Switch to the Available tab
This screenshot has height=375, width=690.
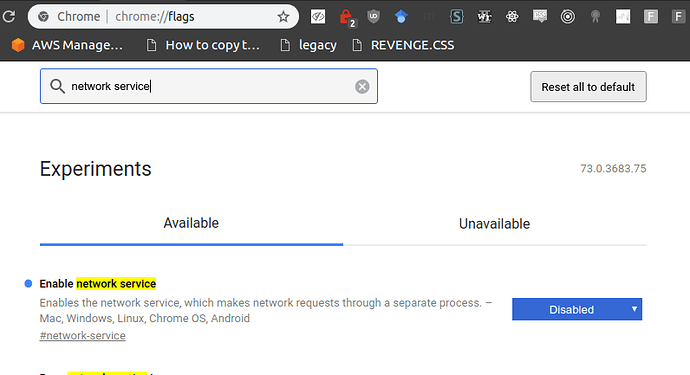click(x=191, y=223)
